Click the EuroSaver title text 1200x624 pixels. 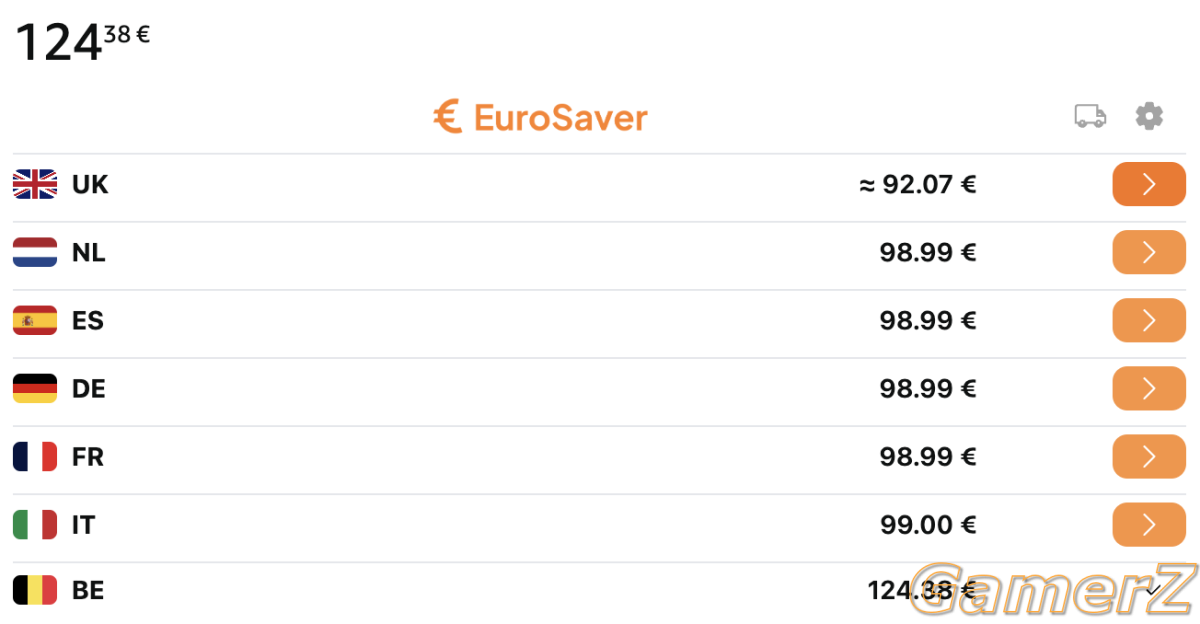click(560, 117)
